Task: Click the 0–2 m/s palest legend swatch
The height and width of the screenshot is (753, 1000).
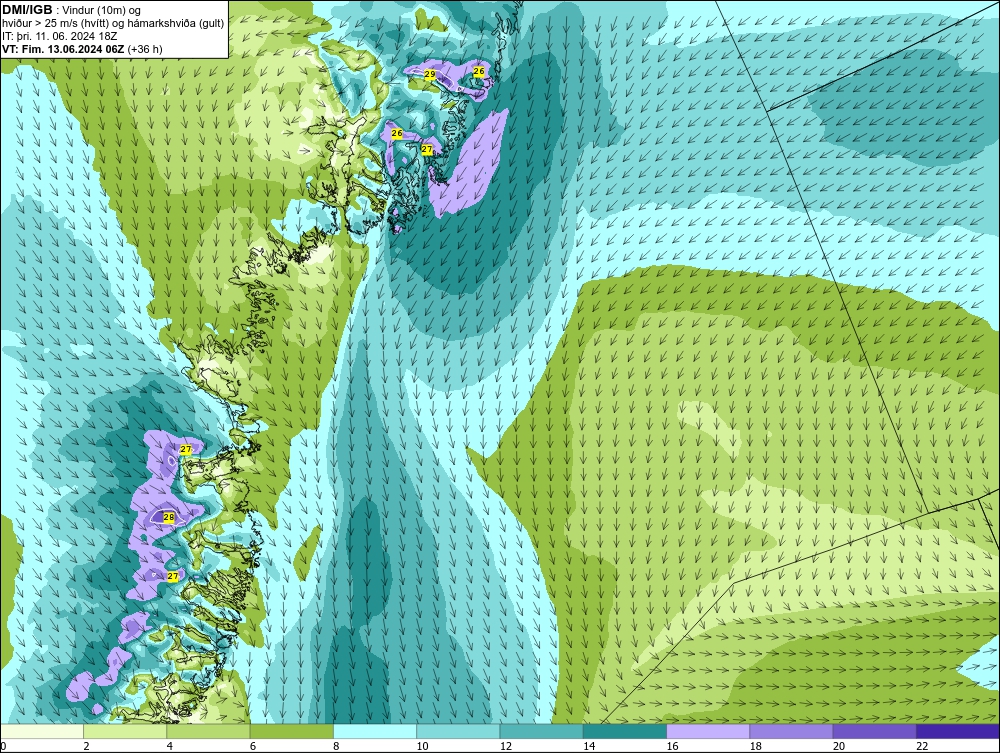Action: pyautogui.click(x=41, y=731)
